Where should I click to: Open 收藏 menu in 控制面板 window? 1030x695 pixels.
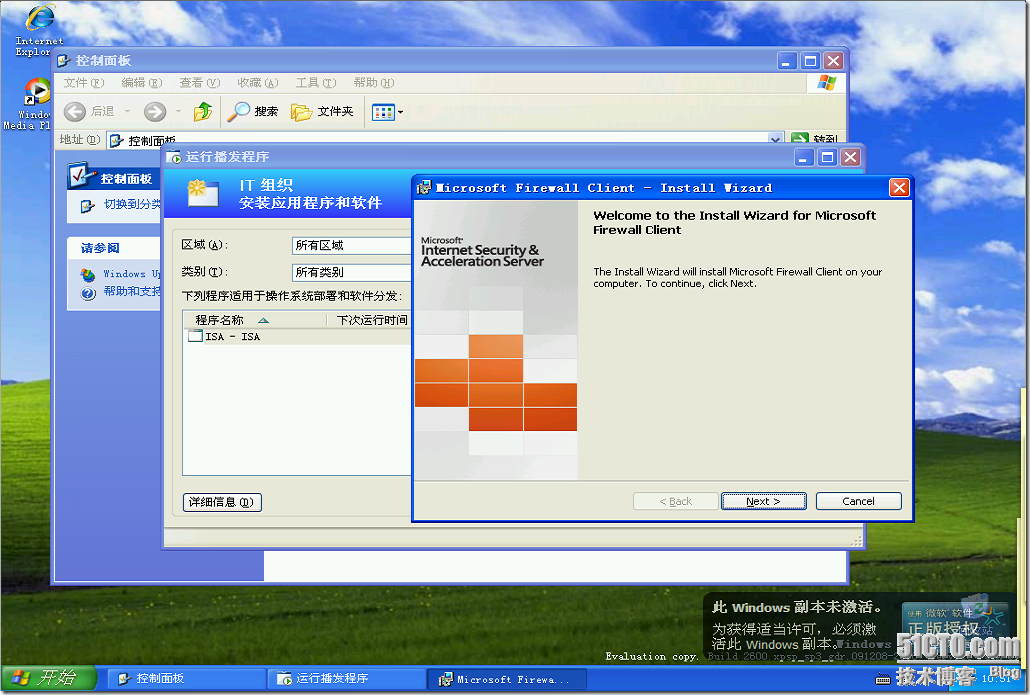point(258,83)
